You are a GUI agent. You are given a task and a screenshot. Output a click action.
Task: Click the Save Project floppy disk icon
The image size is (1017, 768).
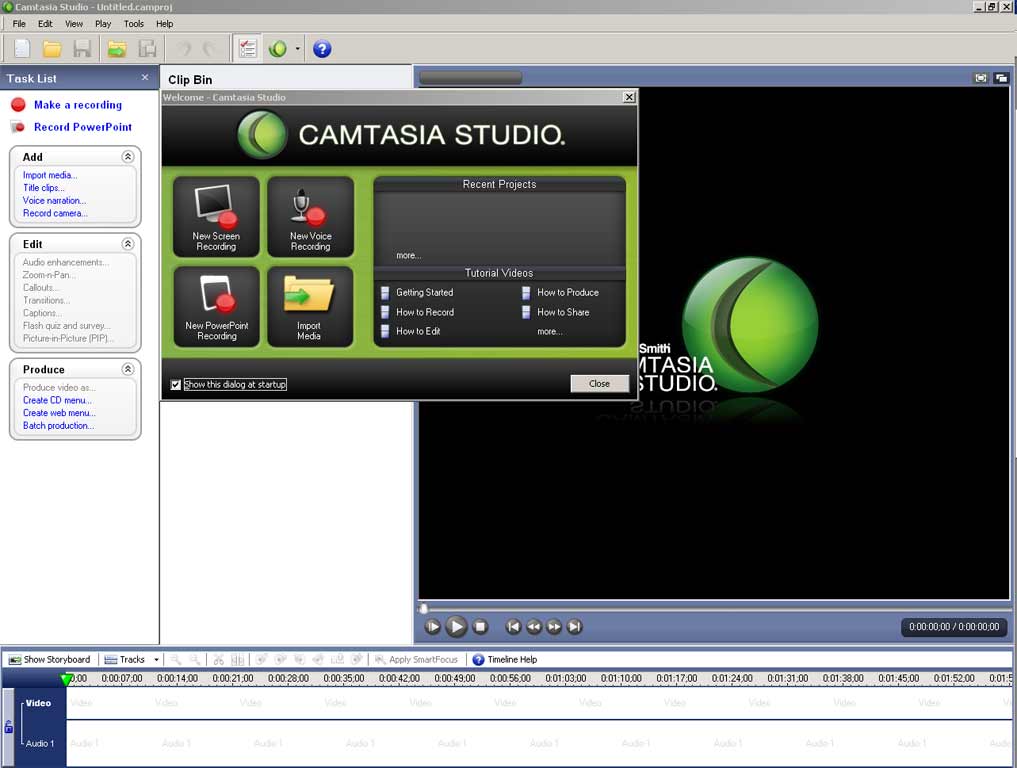(x=82, y=49)
